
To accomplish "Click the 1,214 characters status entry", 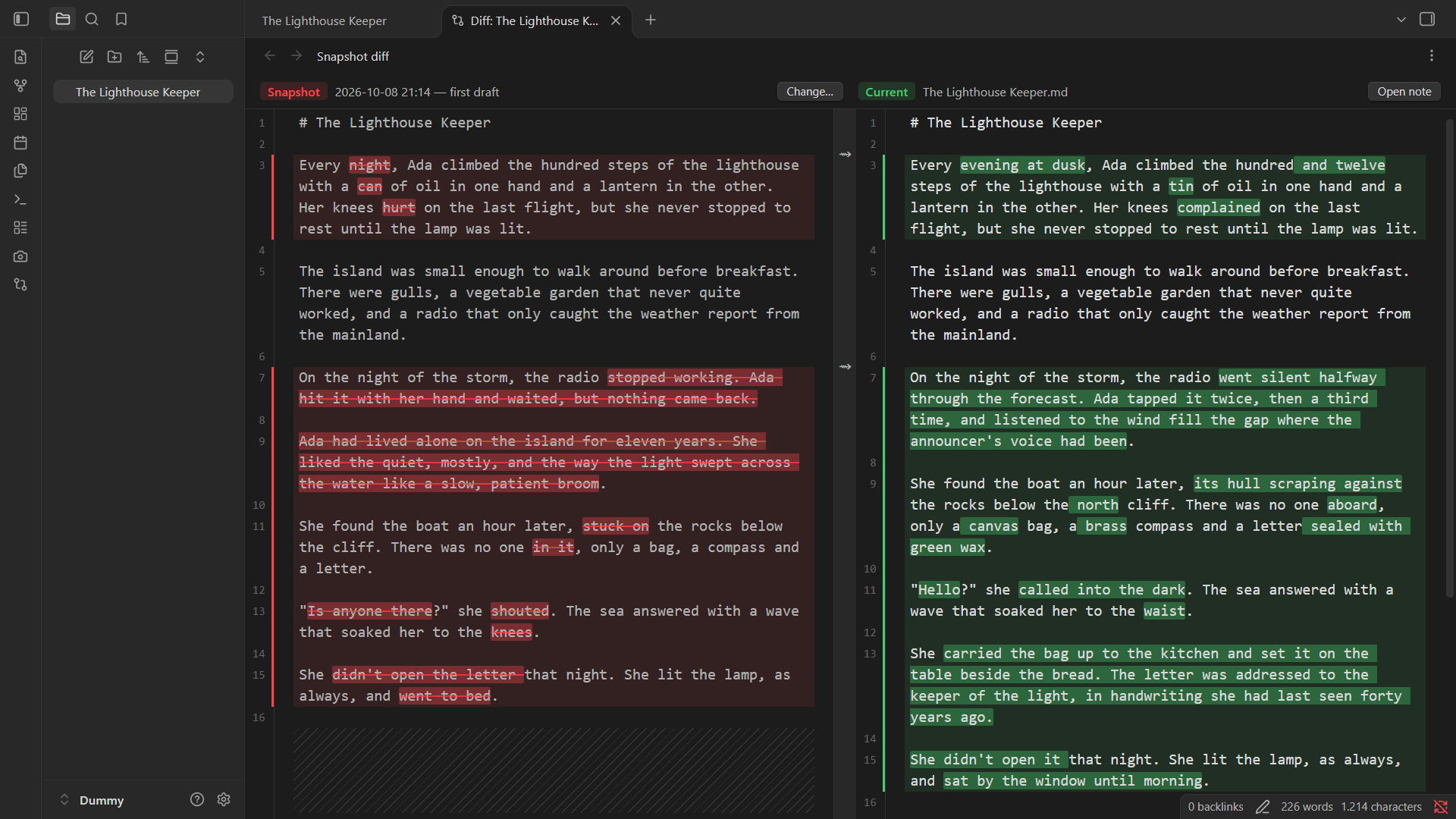I will 1381,807.
